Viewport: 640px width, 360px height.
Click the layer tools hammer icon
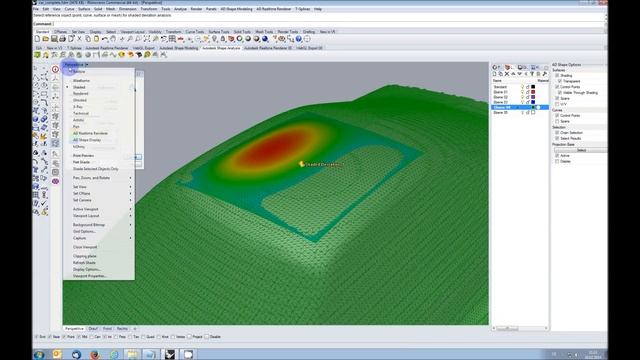click(x=544, y=74)
